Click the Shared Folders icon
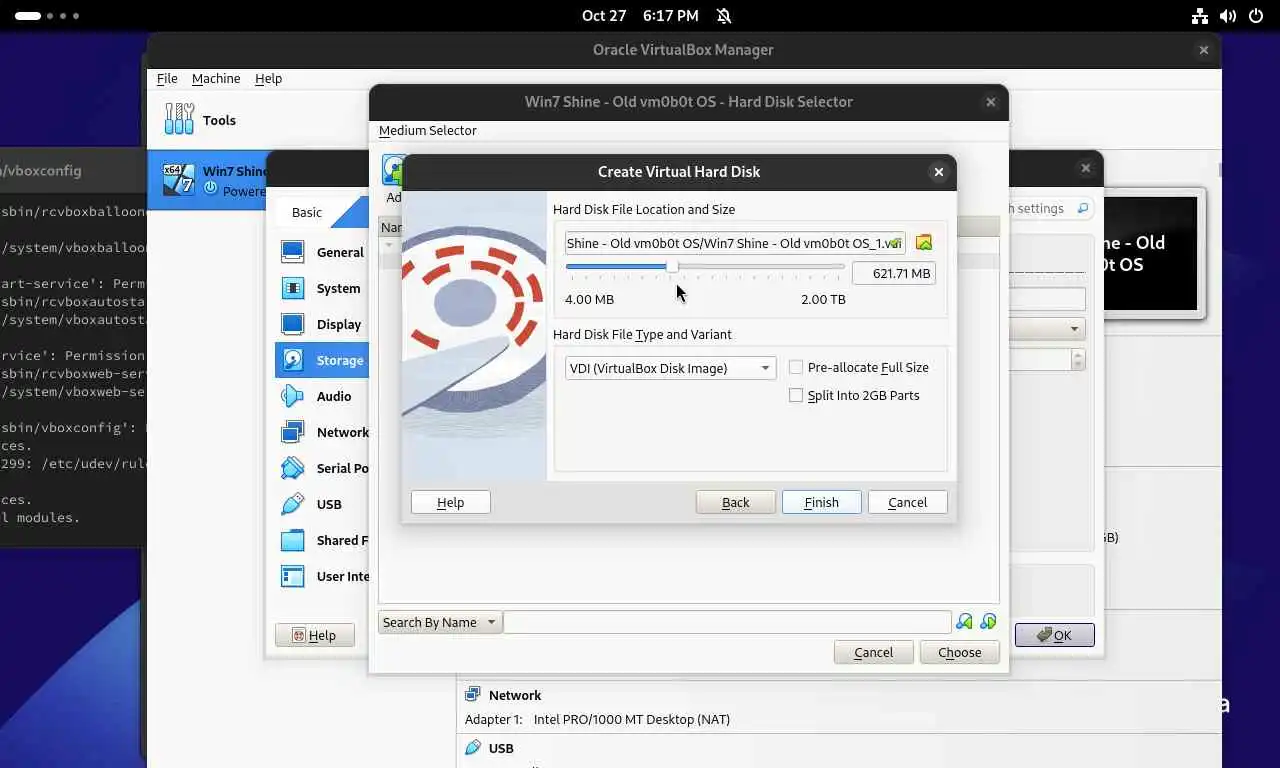The width and height of the screenshot is (1280, 768). (x=292, y=540)
